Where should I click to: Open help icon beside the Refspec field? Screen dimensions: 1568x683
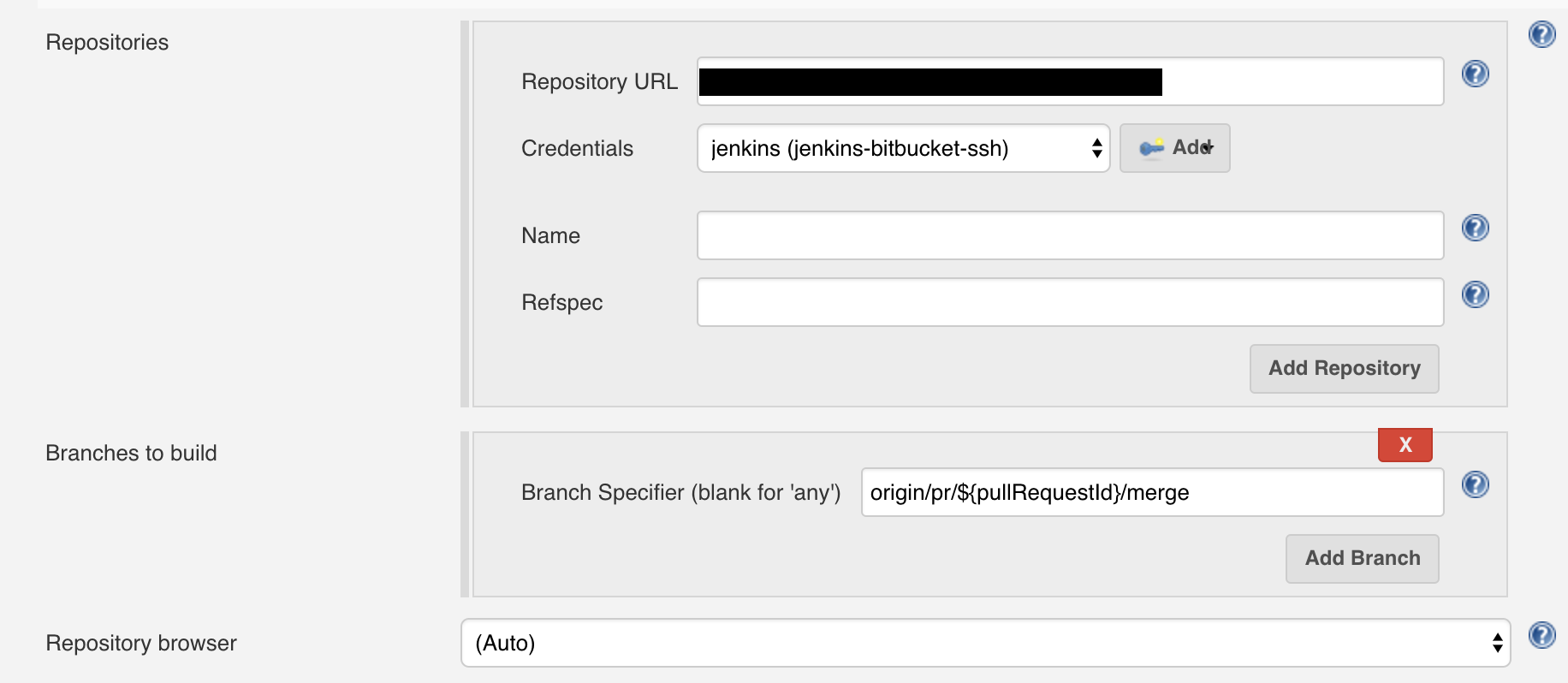(x=1475, y=294)
